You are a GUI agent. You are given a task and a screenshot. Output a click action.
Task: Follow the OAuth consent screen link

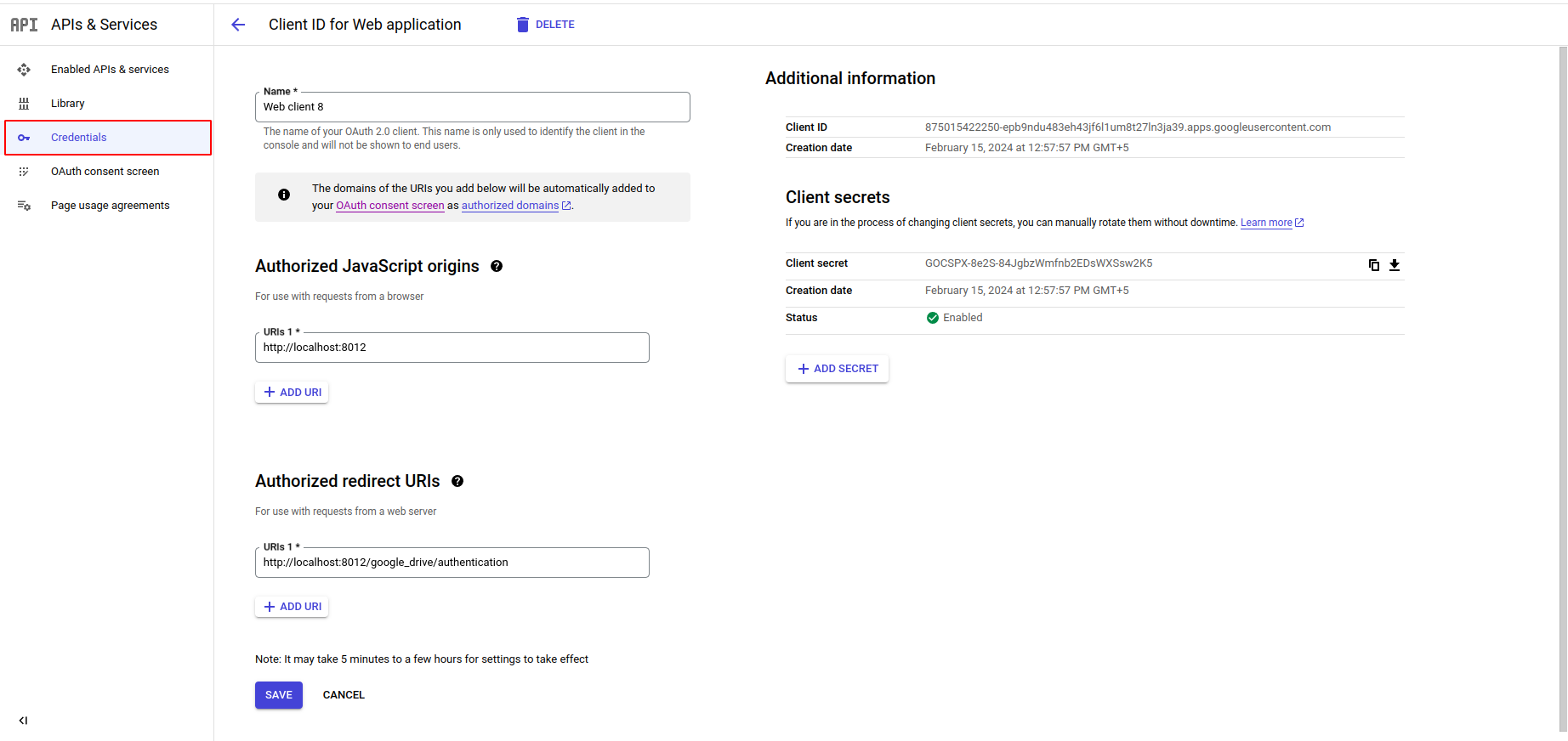tap(390, 206)
